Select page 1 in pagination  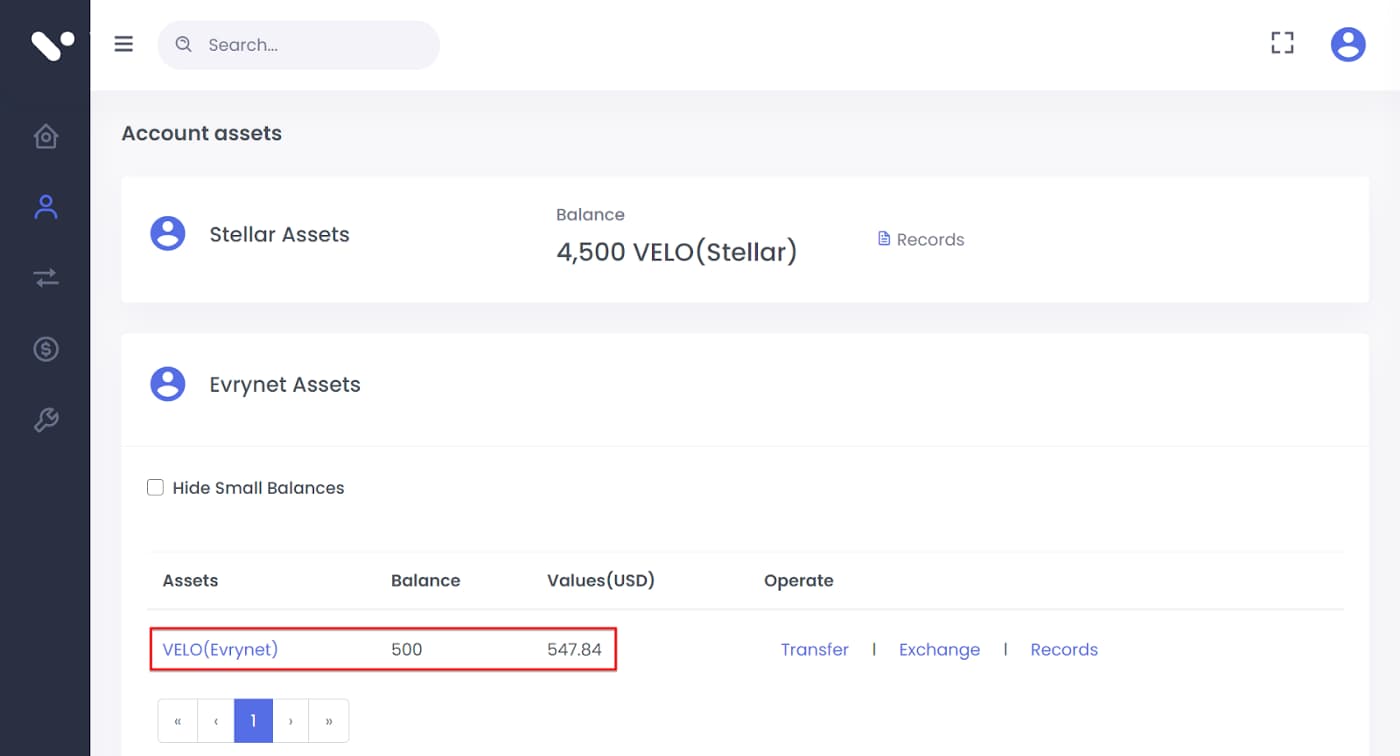[x=254, y=721]
